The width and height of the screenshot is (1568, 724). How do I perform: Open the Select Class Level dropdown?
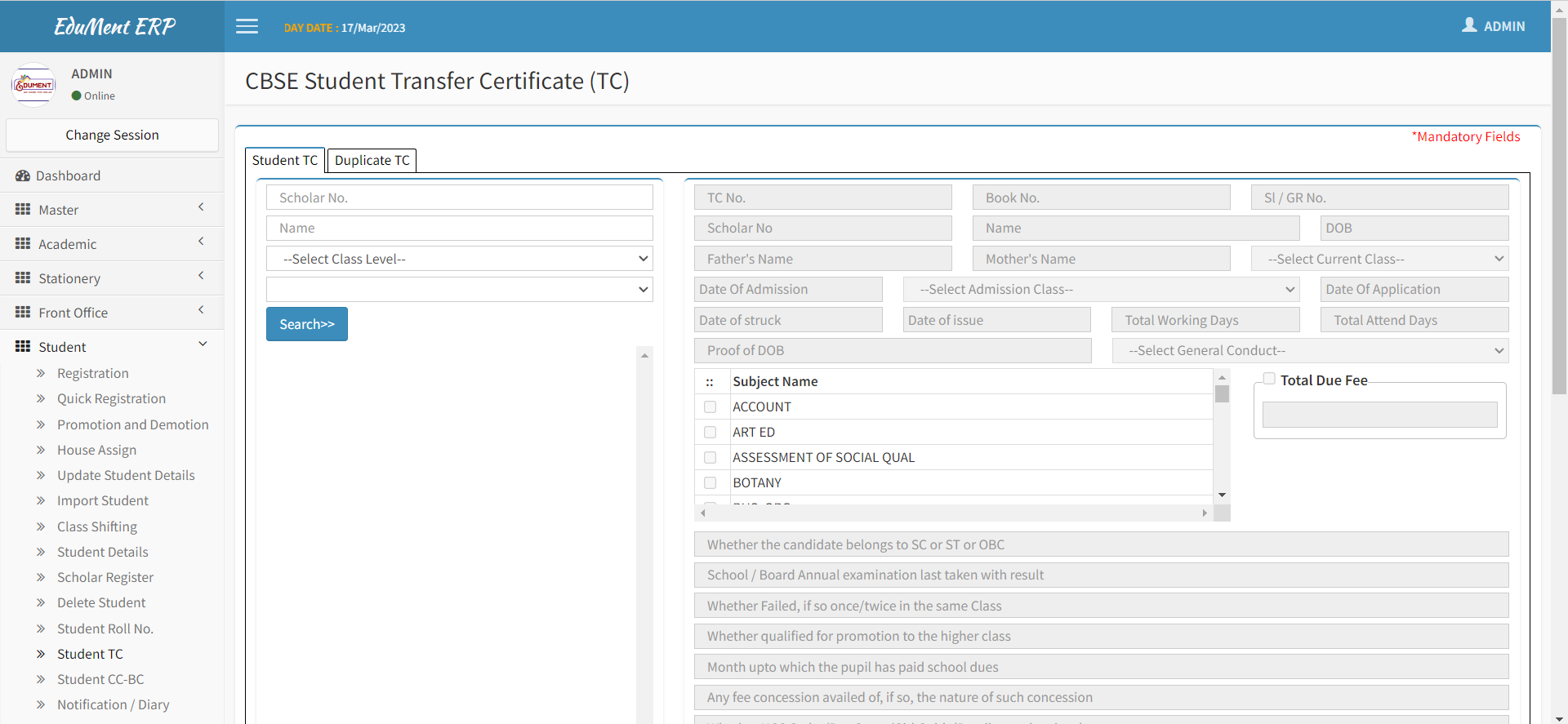click(459, 259)
